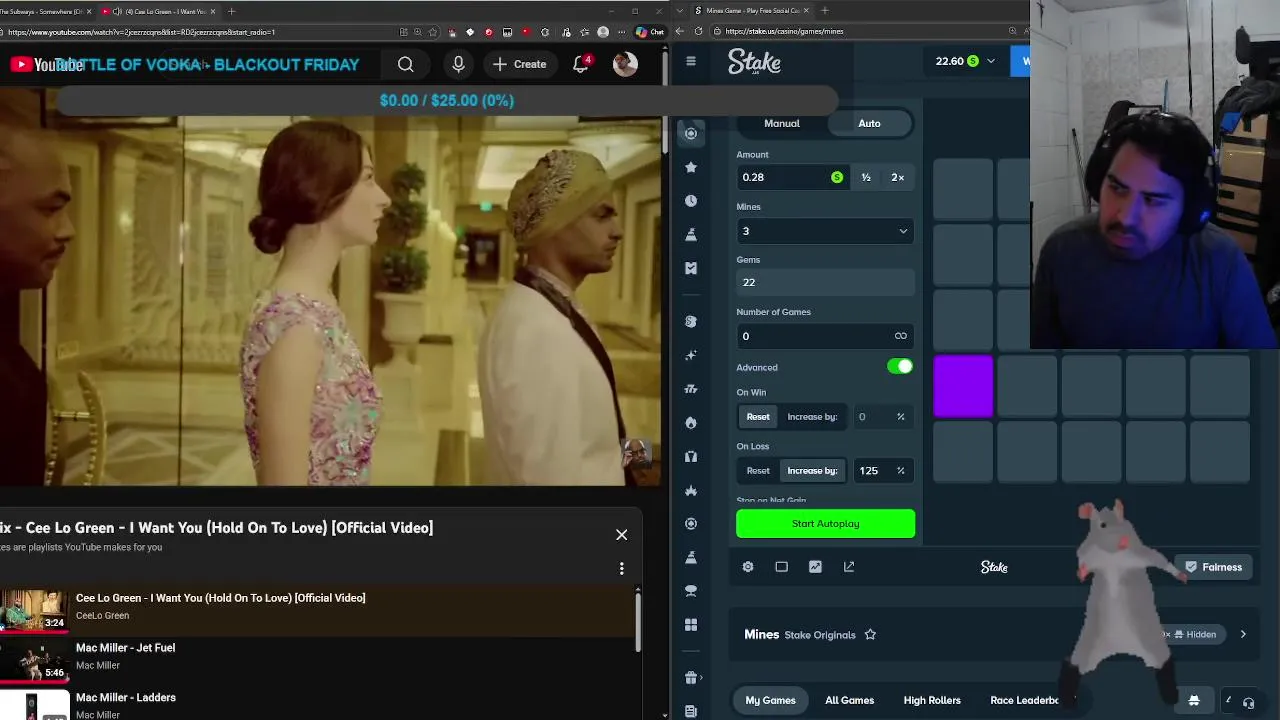Play Mac Miller - Jet Fuel from playlist
The height and width of the screenshot is (720, 1280).
318,658
